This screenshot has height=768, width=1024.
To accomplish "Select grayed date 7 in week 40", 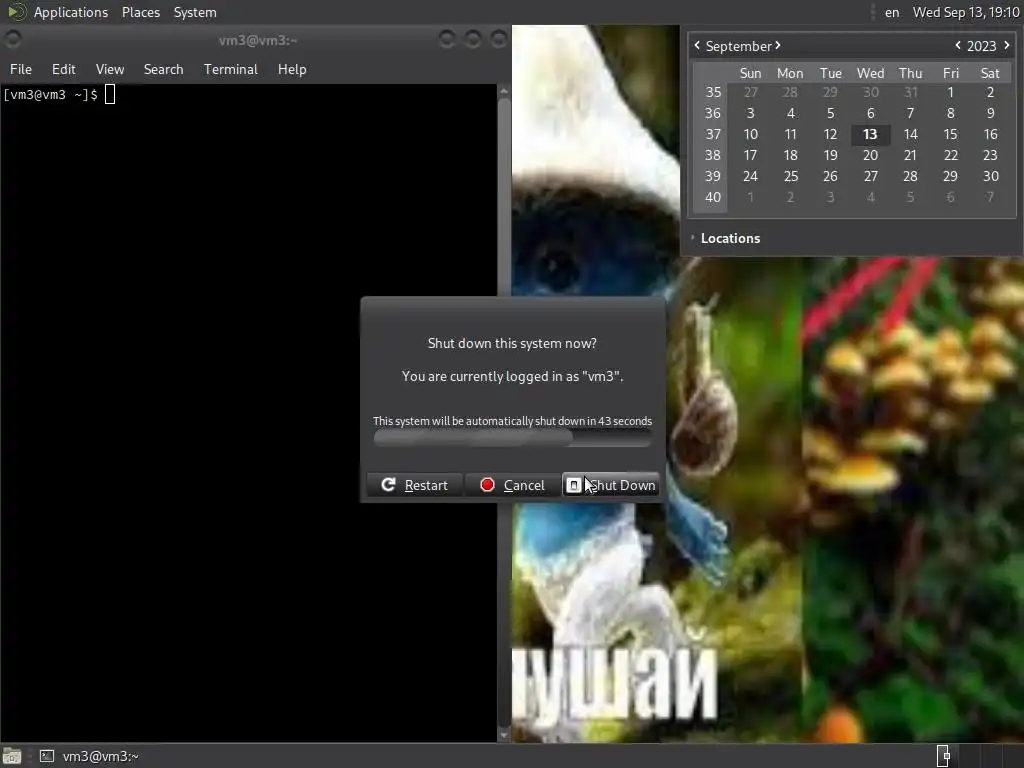I will 991,197.
